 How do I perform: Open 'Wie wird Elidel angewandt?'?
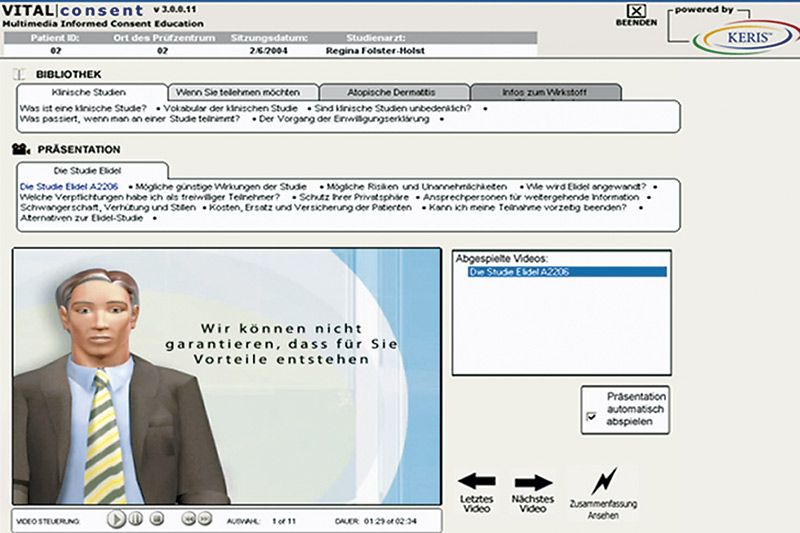(586, 187)
